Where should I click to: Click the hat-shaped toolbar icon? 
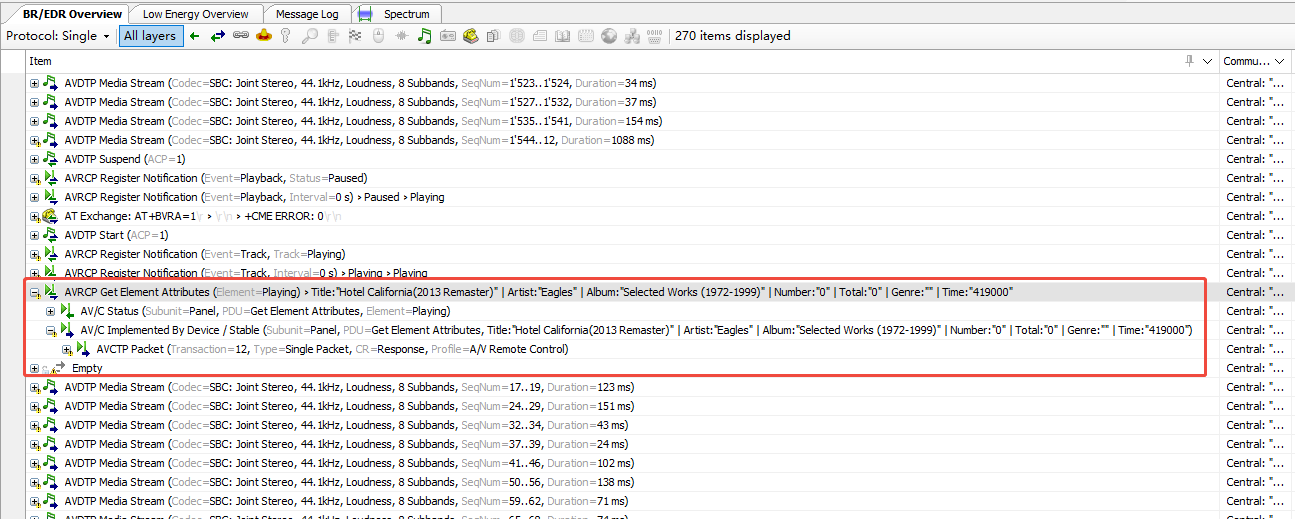(x=263, y=36)
